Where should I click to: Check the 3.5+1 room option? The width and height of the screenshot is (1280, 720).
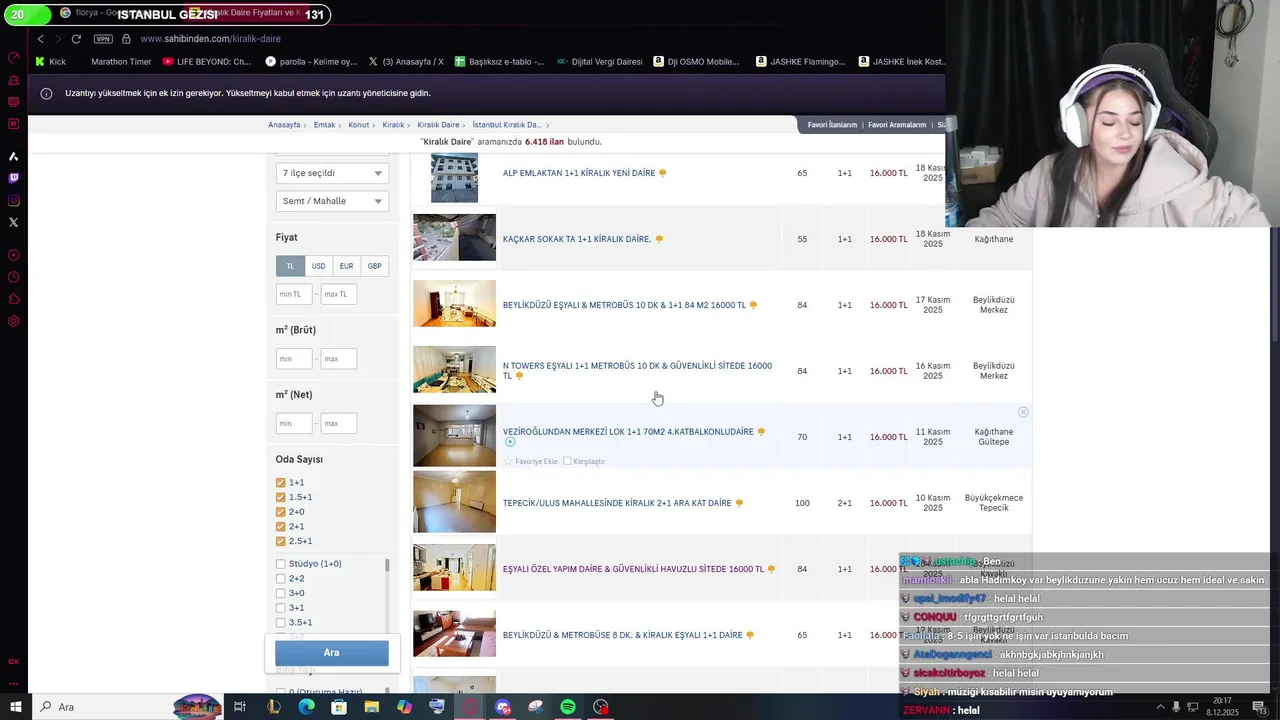click(281, 623)
